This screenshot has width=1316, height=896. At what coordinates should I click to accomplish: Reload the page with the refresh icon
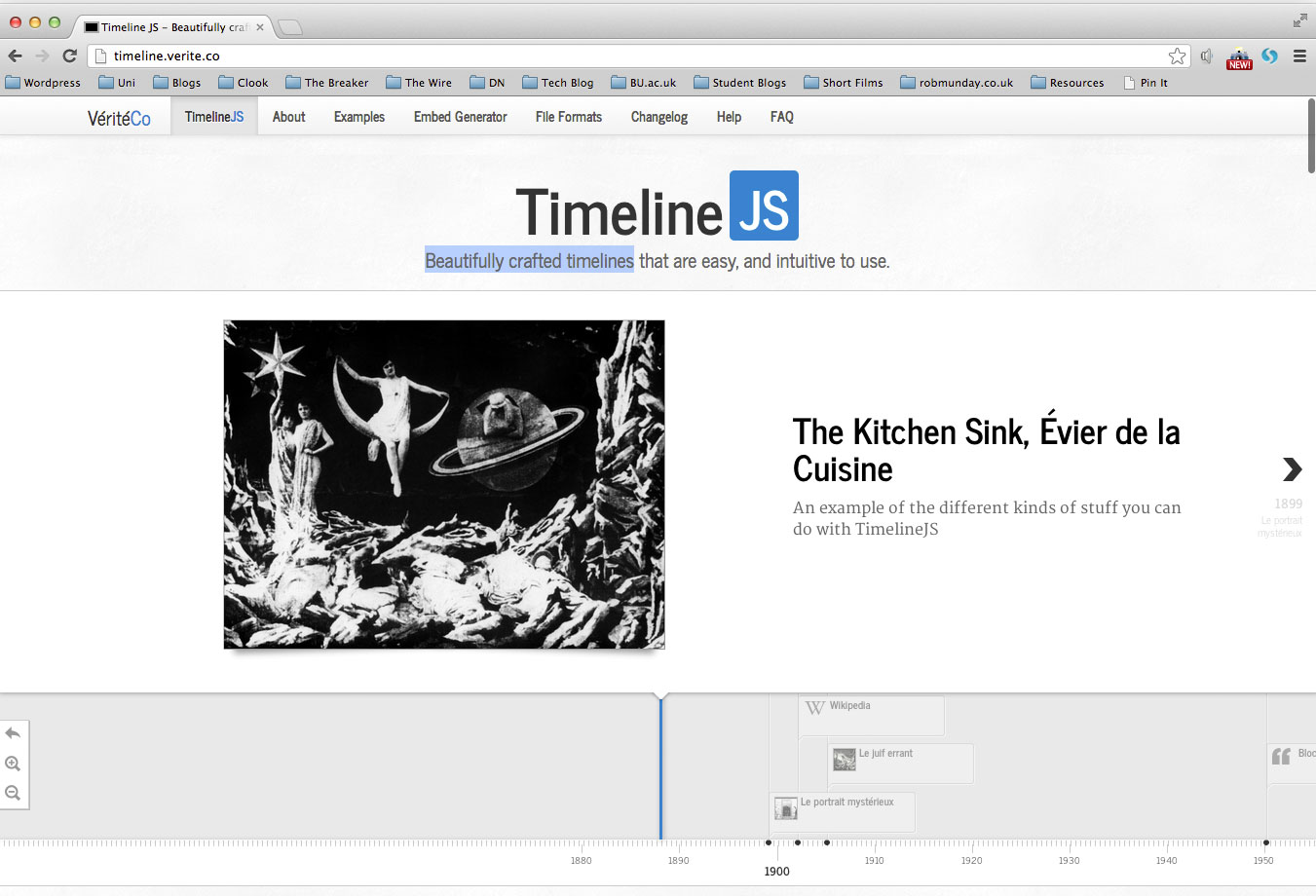(x=69, y=56)
